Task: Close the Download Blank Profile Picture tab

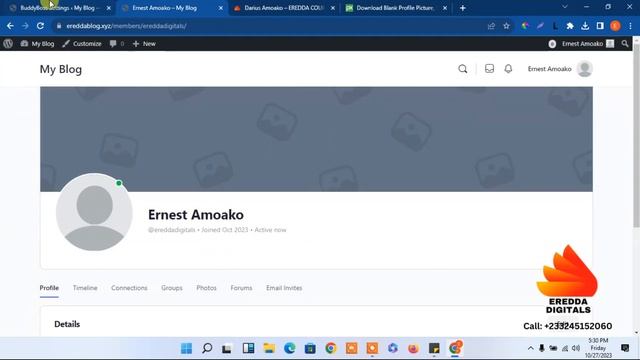Action: (x=445, y=8)
